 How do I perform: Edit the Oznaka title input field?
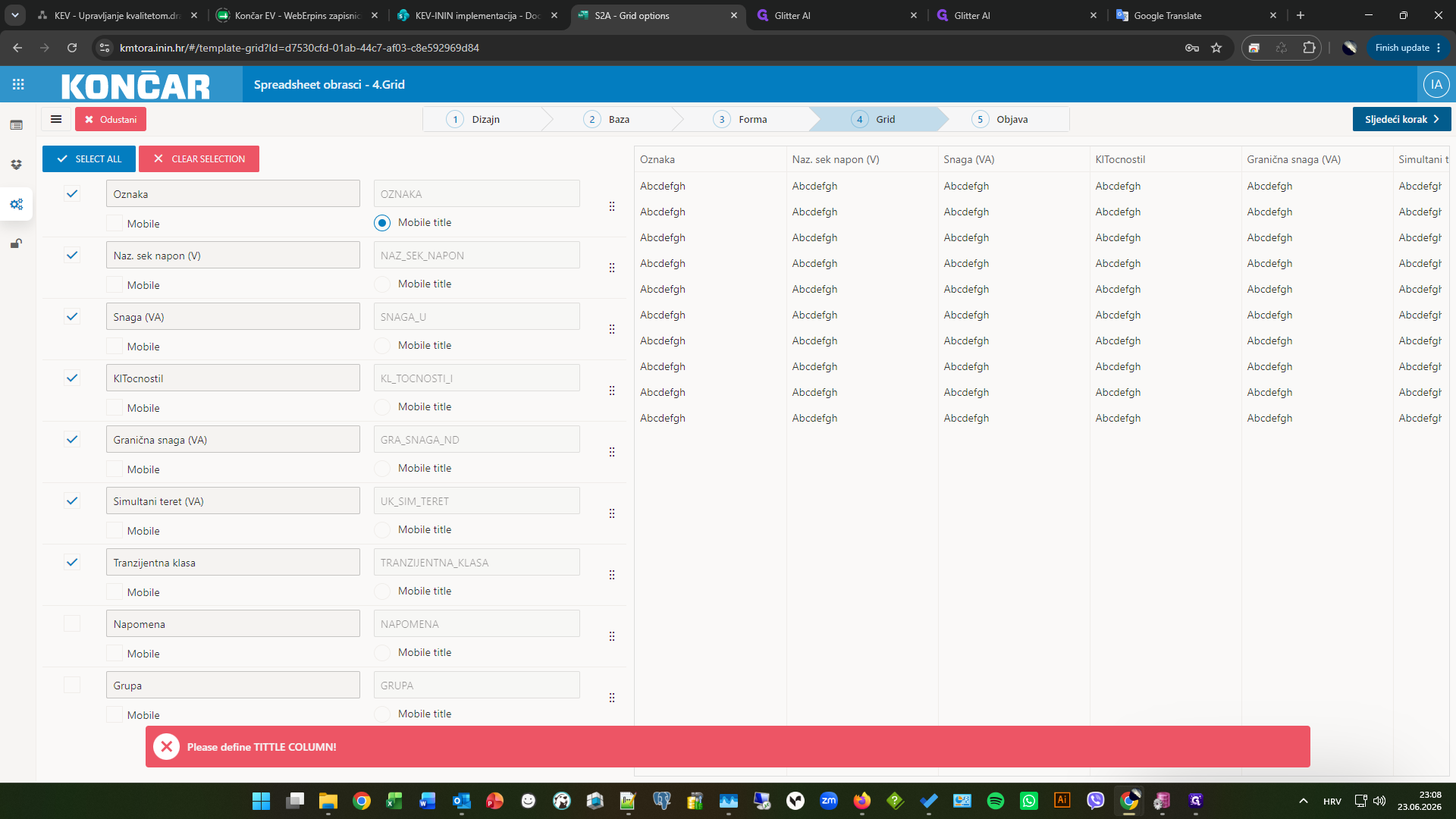[x=233, y=193]
